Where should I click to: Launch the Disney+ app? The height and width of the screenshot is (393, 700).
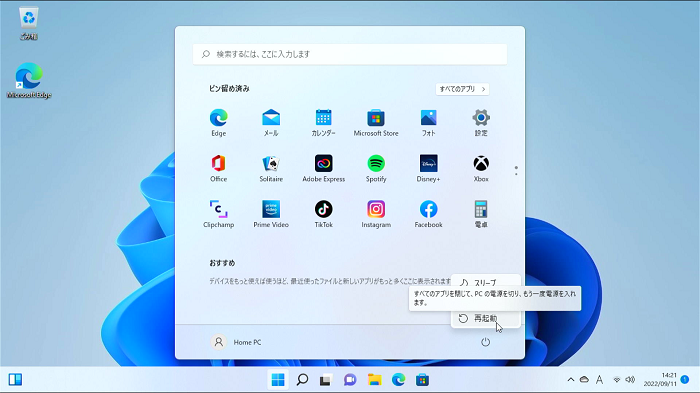[x=428, y=168]
